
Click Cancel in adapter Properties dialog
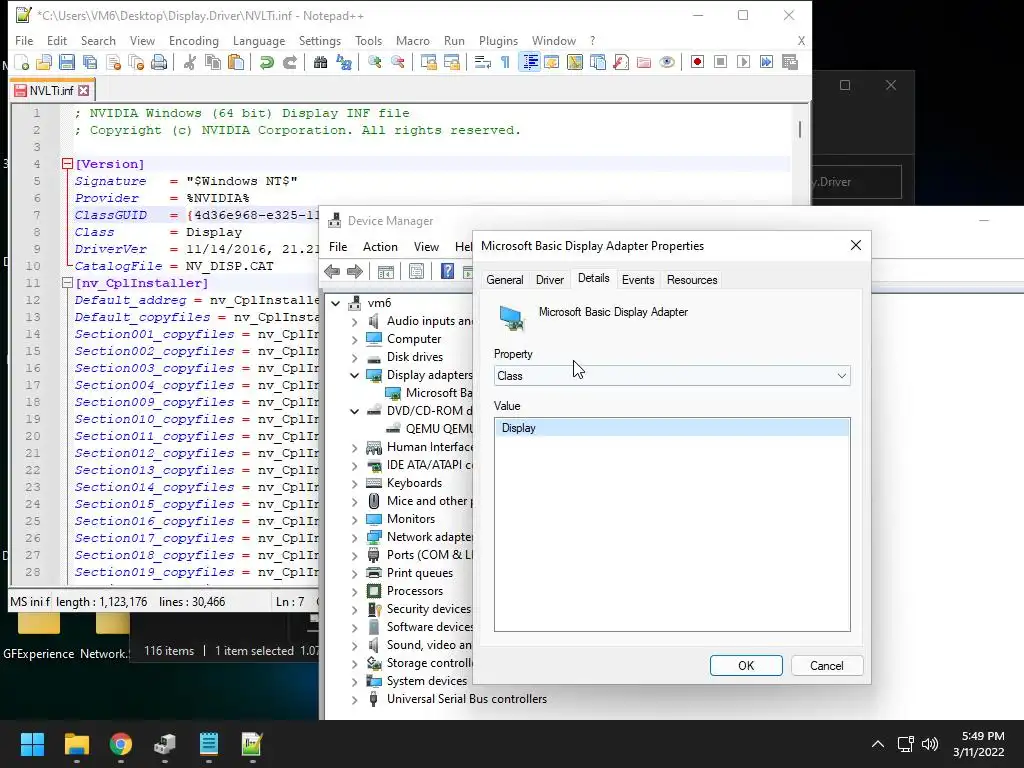[x=827, y=665]
